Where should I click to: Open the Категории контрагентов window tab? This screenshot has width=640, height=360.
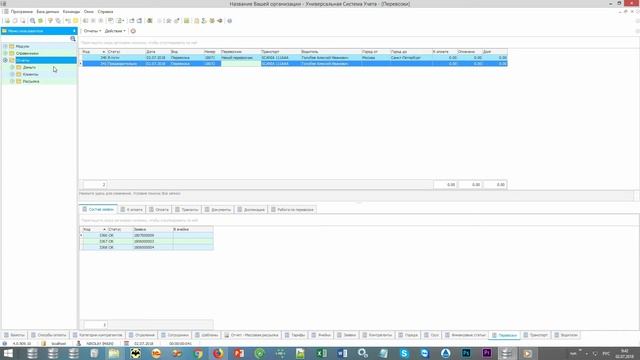point(98,335)
